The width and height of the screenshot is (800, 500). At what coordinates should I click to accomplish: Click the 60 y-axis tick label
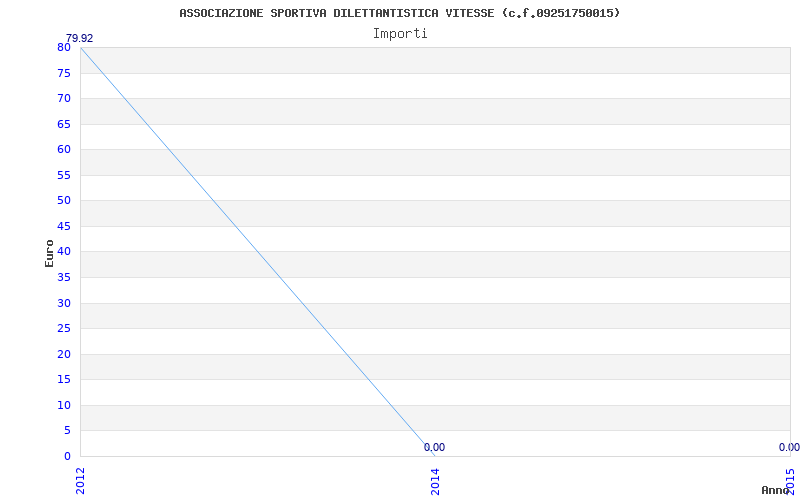(x=64, y=149)
